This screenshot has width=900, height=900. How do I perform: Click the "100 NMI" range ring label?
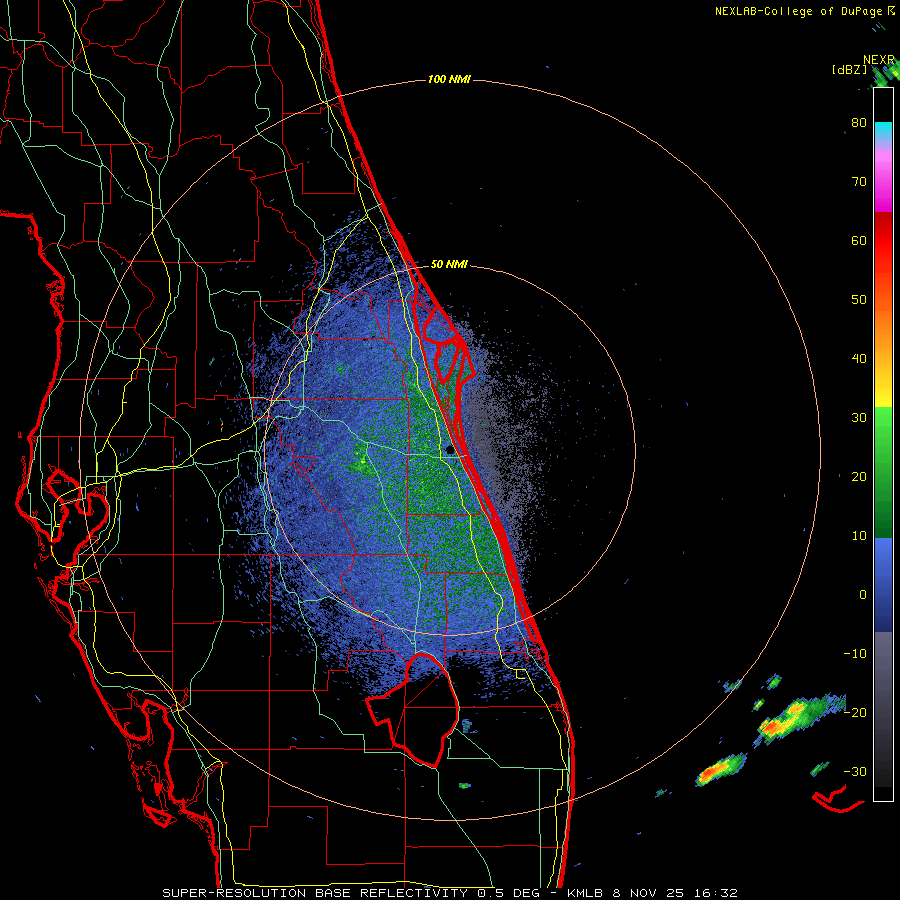point(449,79)
